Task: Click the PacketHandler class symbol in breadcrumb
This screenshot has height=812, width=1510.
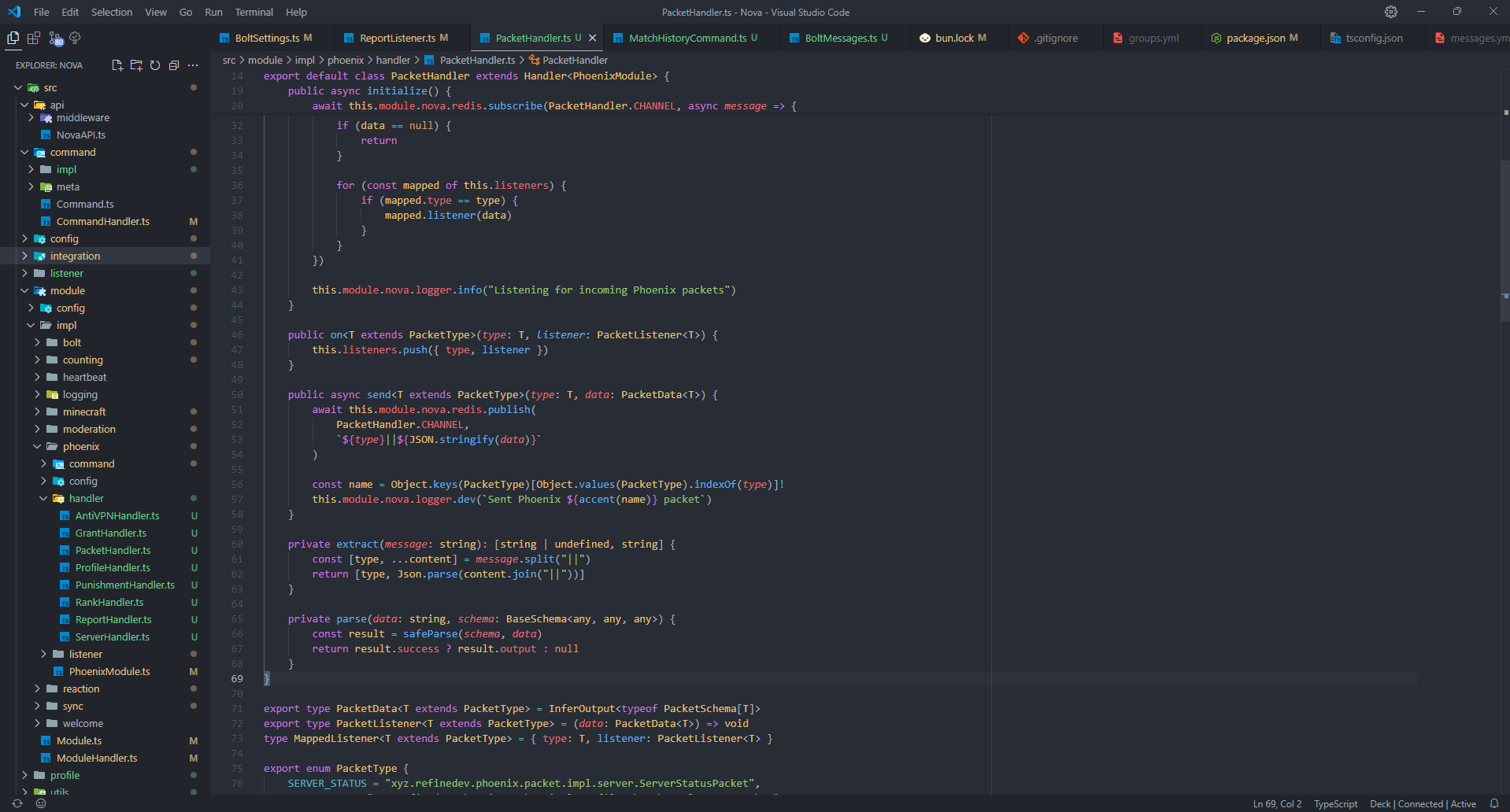Action: click(x=568, y=60)
